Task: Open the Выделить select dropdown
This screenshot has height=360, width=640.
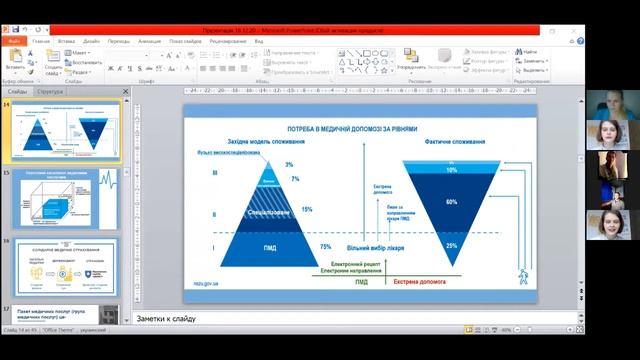Action: (531, 70)
